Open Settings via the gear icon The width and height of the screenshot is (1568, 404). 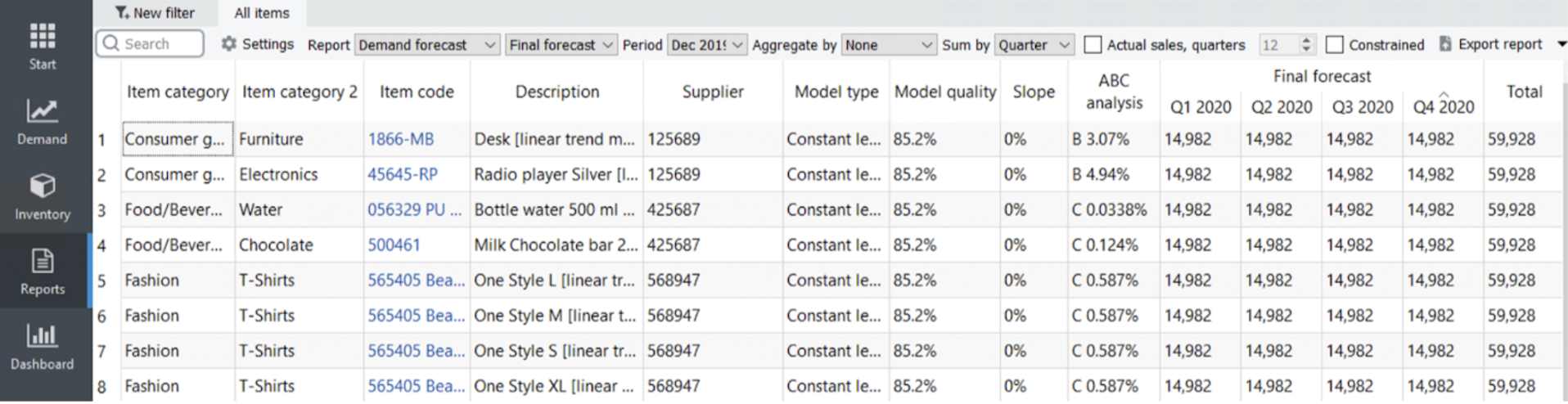[229, 44]
